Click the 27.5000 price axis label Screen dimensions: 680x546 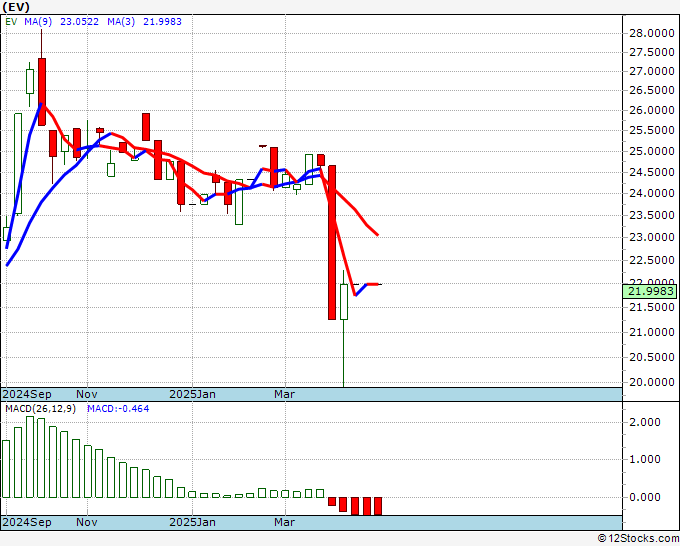[x=651, y=52]
